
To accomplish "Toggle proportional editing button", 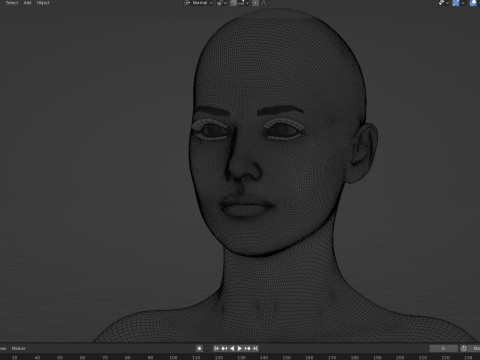I will click(x=255, y=3).
